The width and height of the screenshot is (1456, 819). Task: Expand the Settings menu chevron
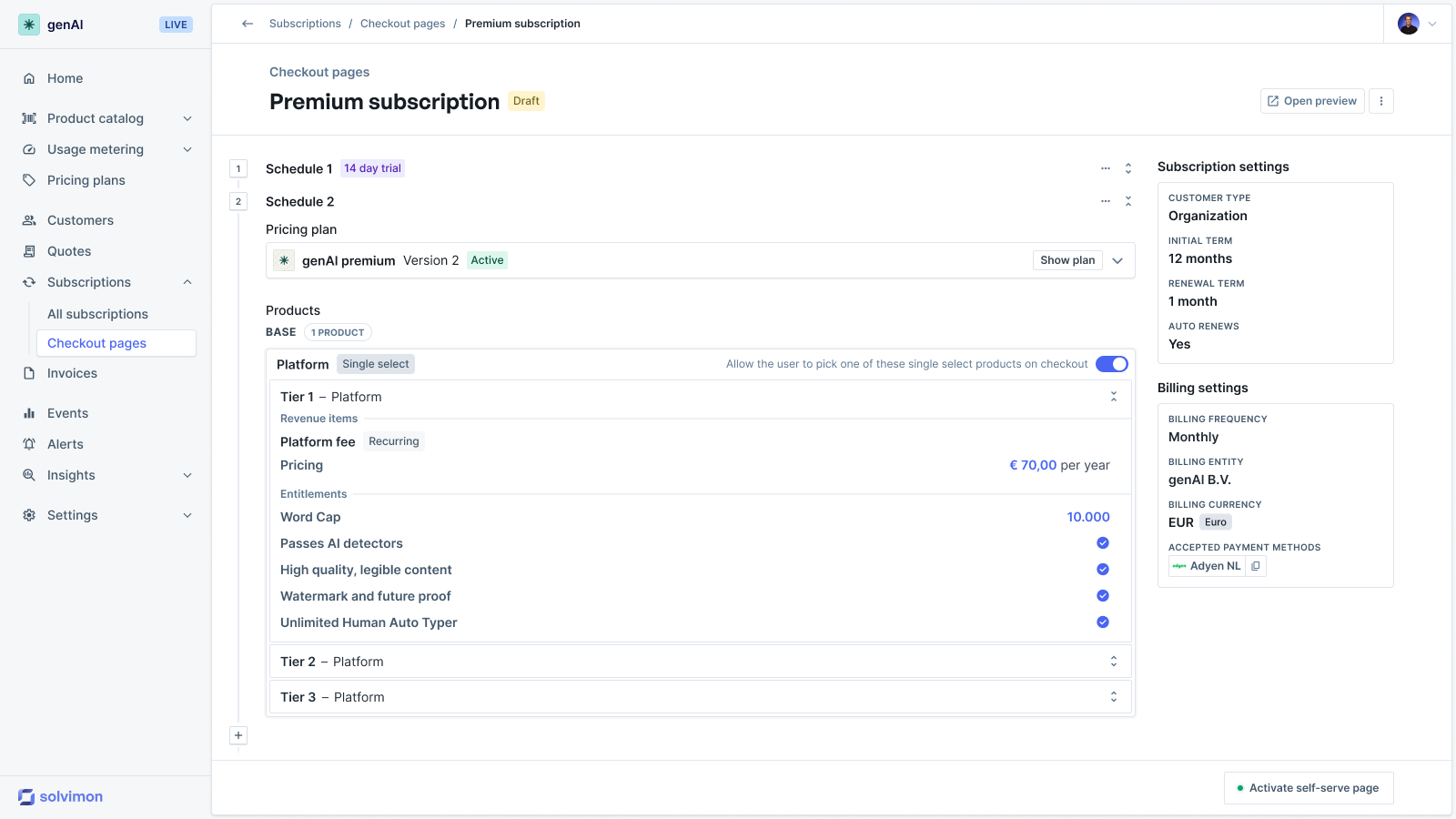[x=187, y=515]
